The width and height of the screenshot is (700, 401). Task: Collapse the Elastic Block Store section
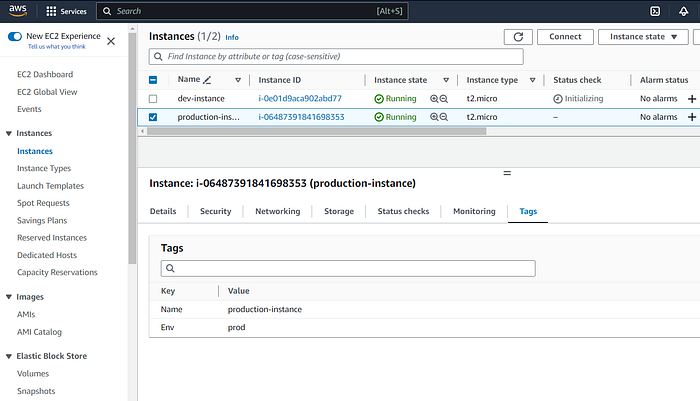[8, 356]
